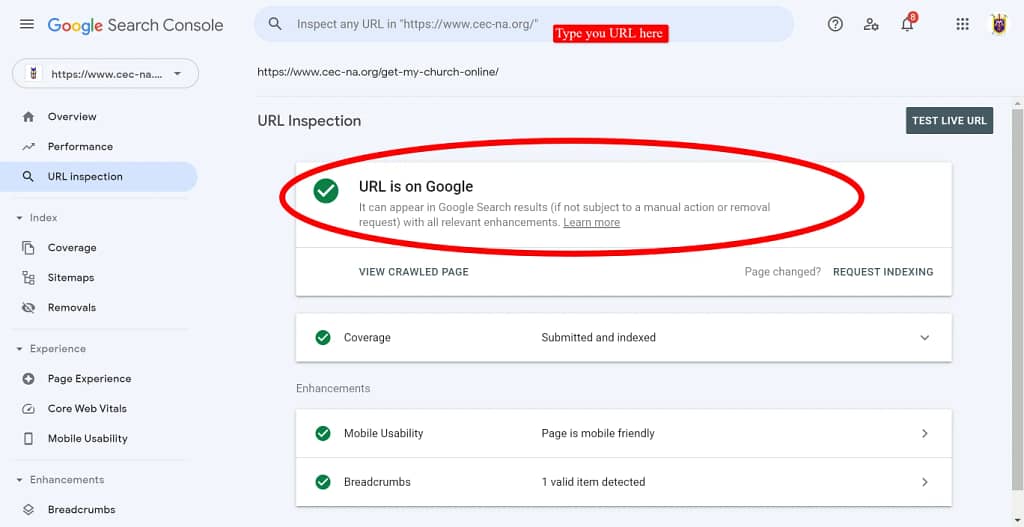Screen dimensions: 1024x527
Task: Click the inspected URL get-my-church-online text
Action: 378,72
